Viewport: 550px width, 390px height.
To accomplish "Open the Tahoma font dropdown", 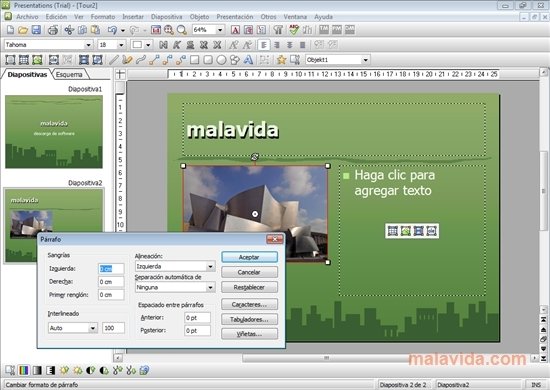I will [x=88, y=45].
